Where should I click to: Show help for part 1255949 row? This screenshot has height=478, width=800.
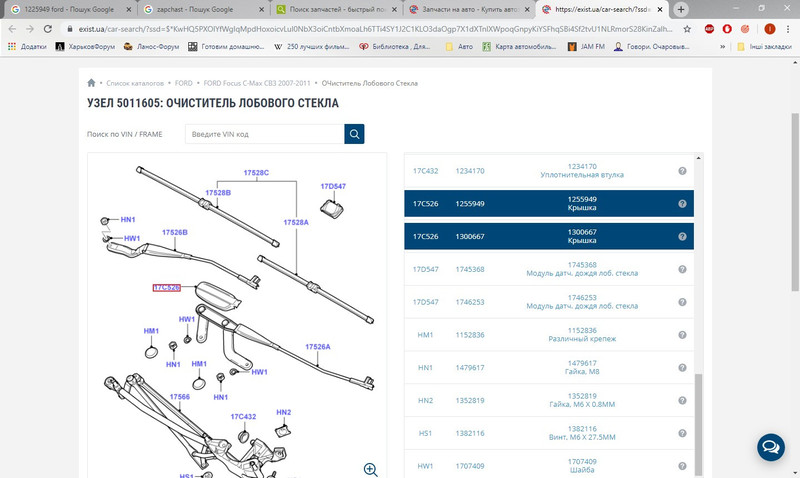682,204
